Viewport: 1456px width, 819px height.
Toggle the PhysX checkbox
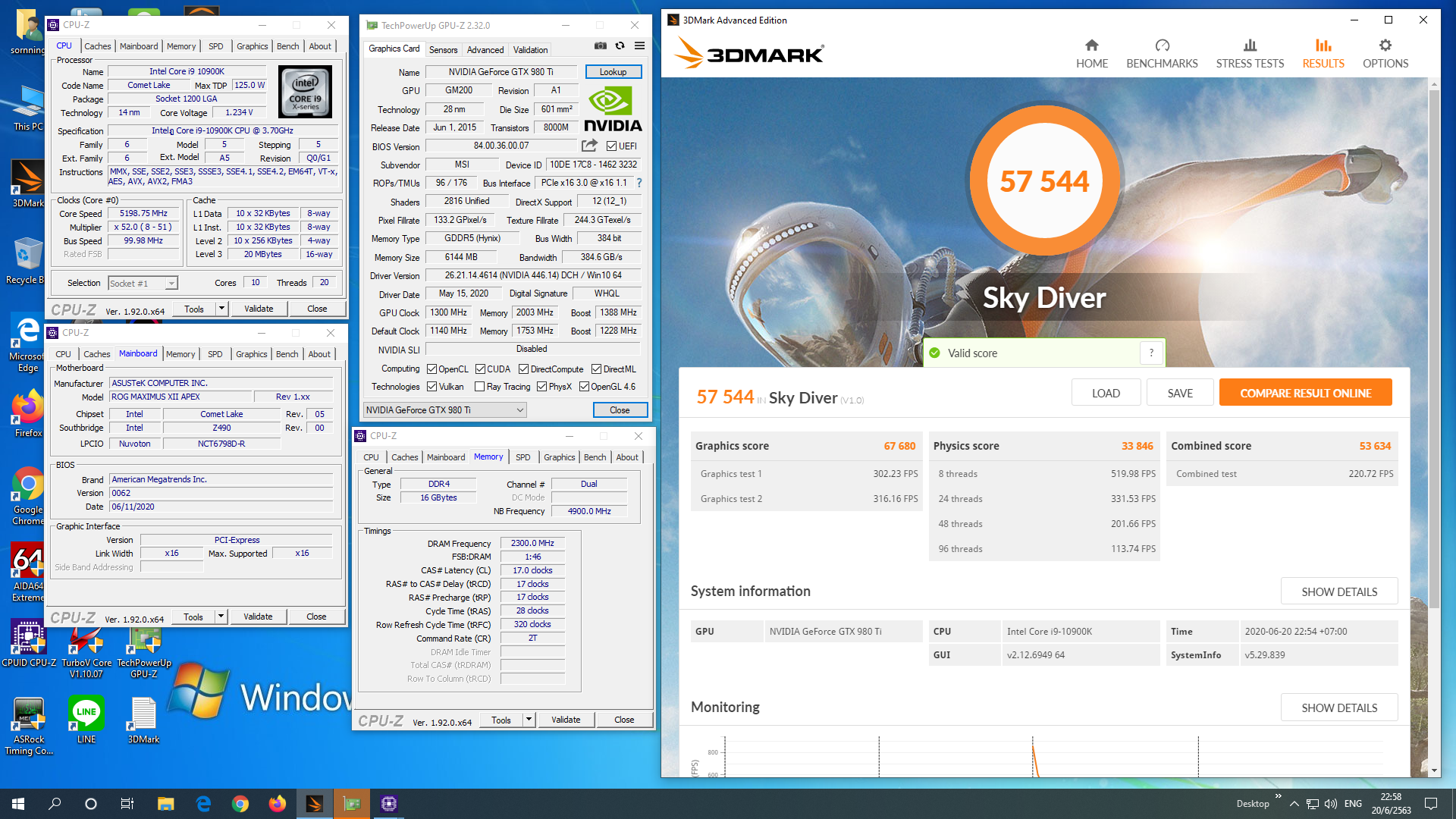coord(541,387)
